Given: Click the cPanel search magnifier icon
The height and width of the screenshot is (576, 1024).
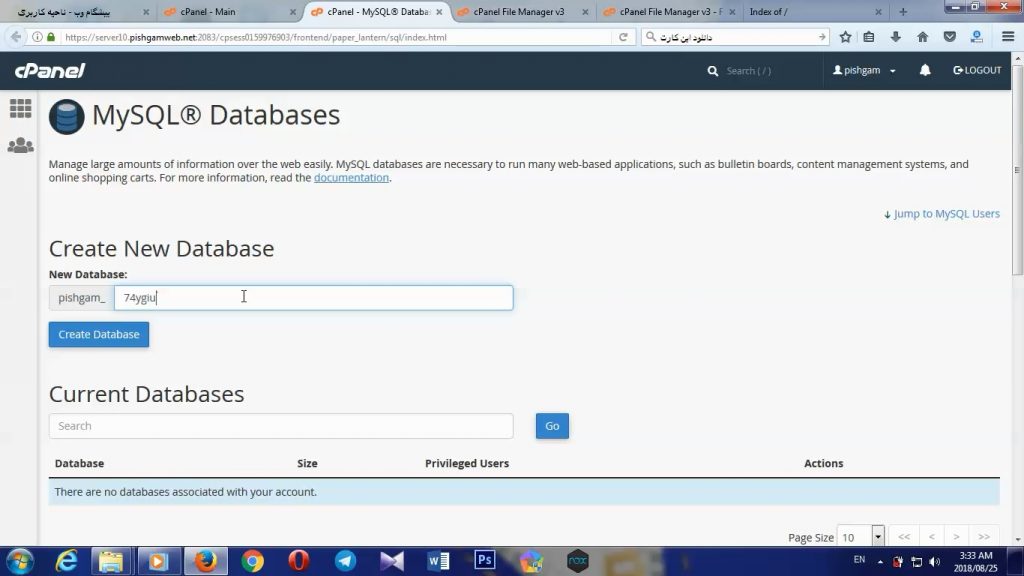Looking at the screenshot, I should (x=712, y=71).
